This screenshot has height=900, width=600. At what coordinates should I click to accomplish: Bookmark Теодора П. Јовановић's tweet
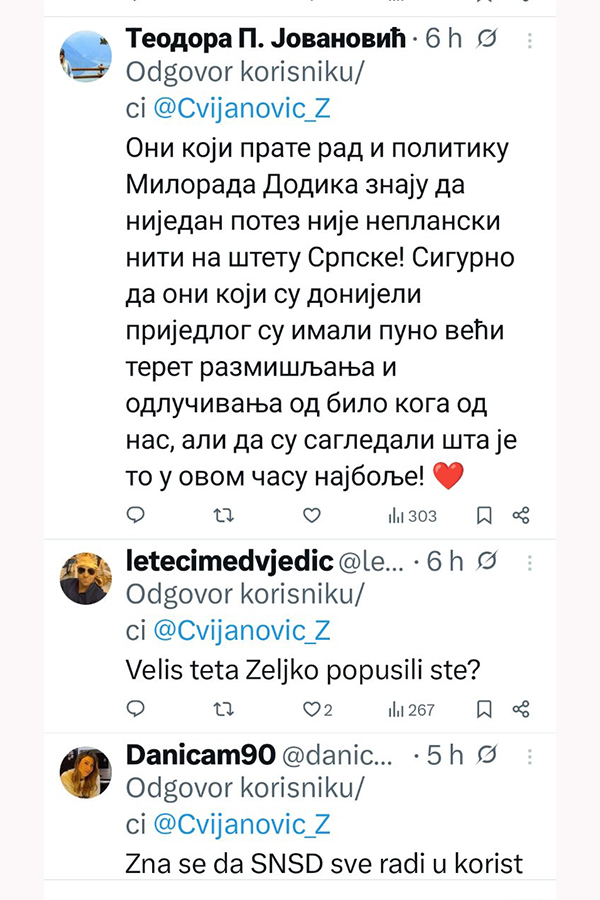click(484, 515)
